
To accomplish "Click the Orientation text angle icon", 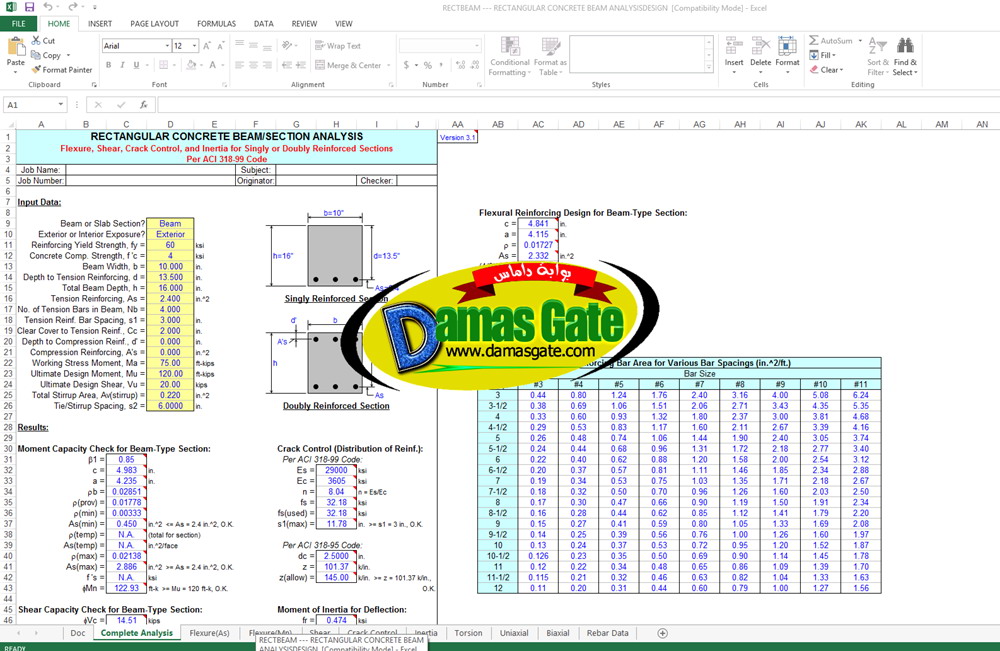I will coord(288,46).
